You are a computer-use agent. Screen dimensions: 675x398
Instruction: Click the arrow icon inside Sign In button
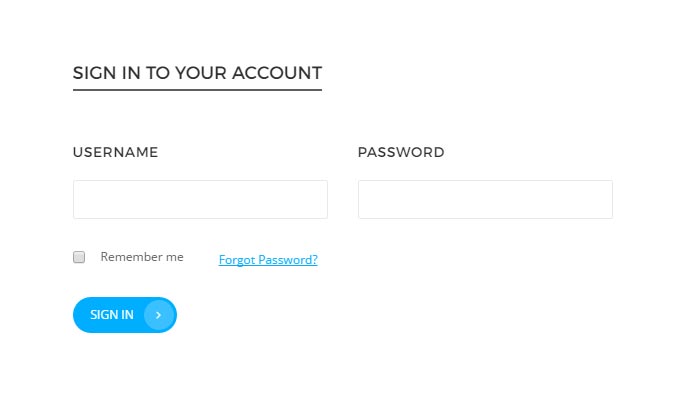[158, 315]
